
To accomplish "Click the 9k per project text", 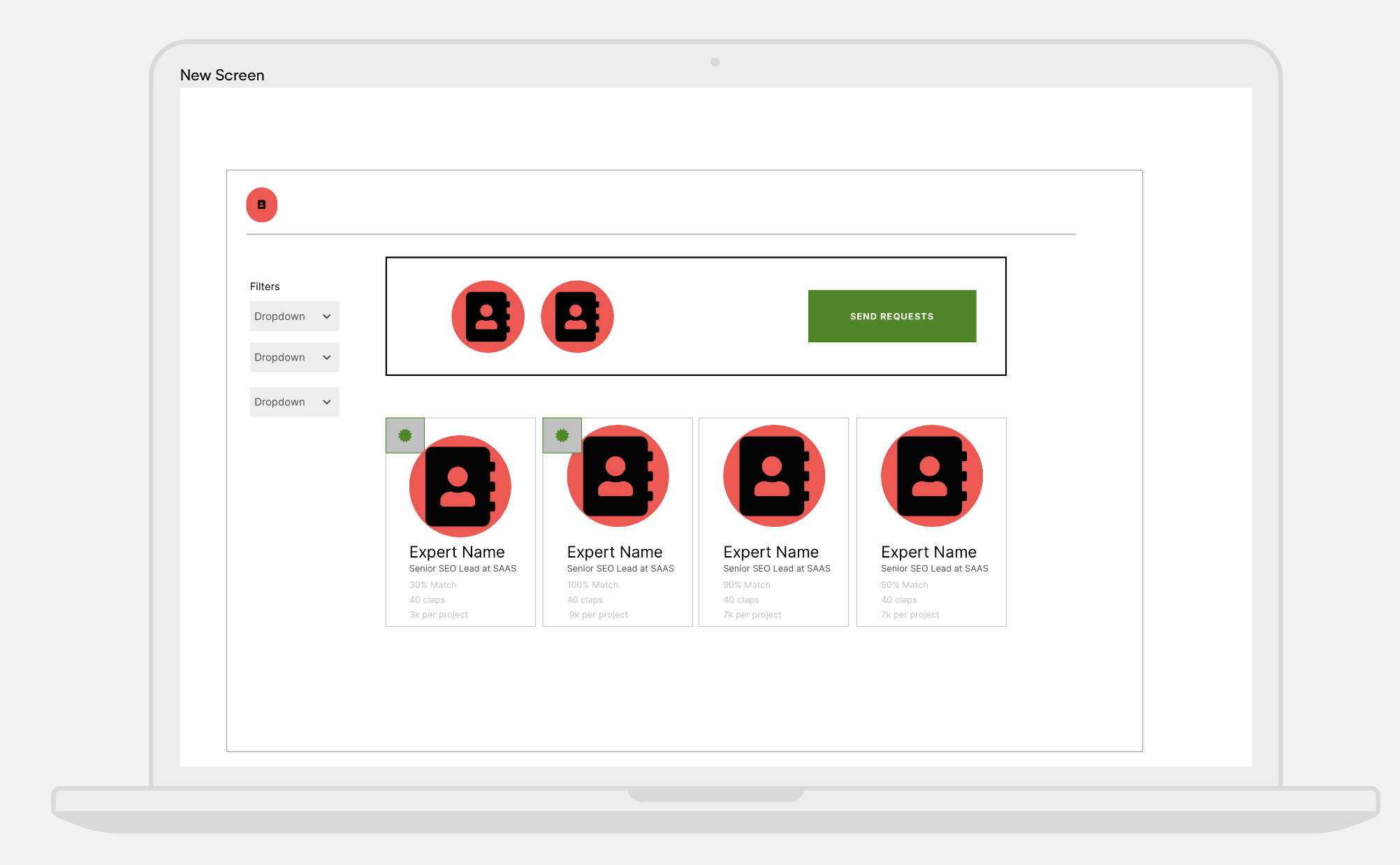I will coord(598,614).
